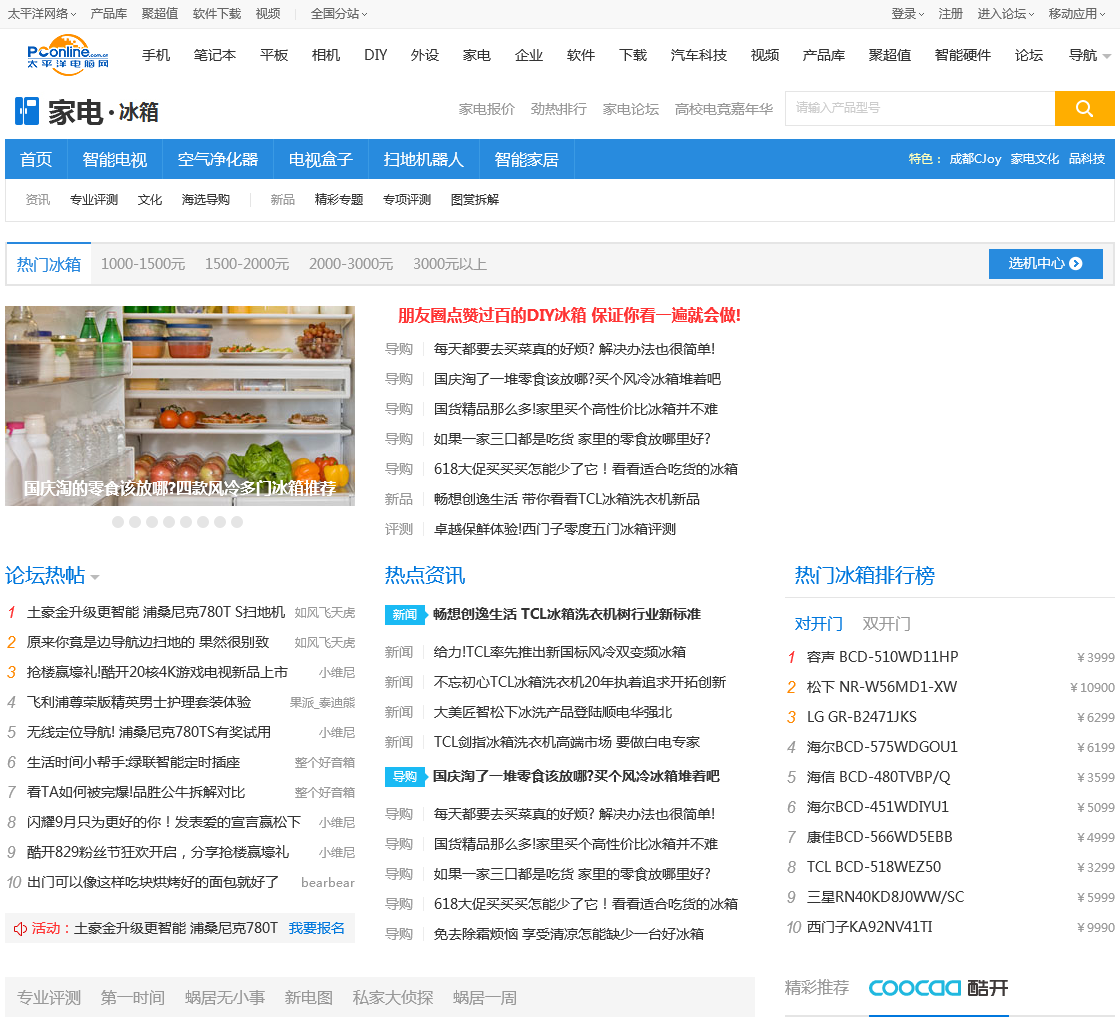This screenshot has height=1018, width=1120.
Task: Open the 注册 link at top
Action: click(x=950, y=14)
